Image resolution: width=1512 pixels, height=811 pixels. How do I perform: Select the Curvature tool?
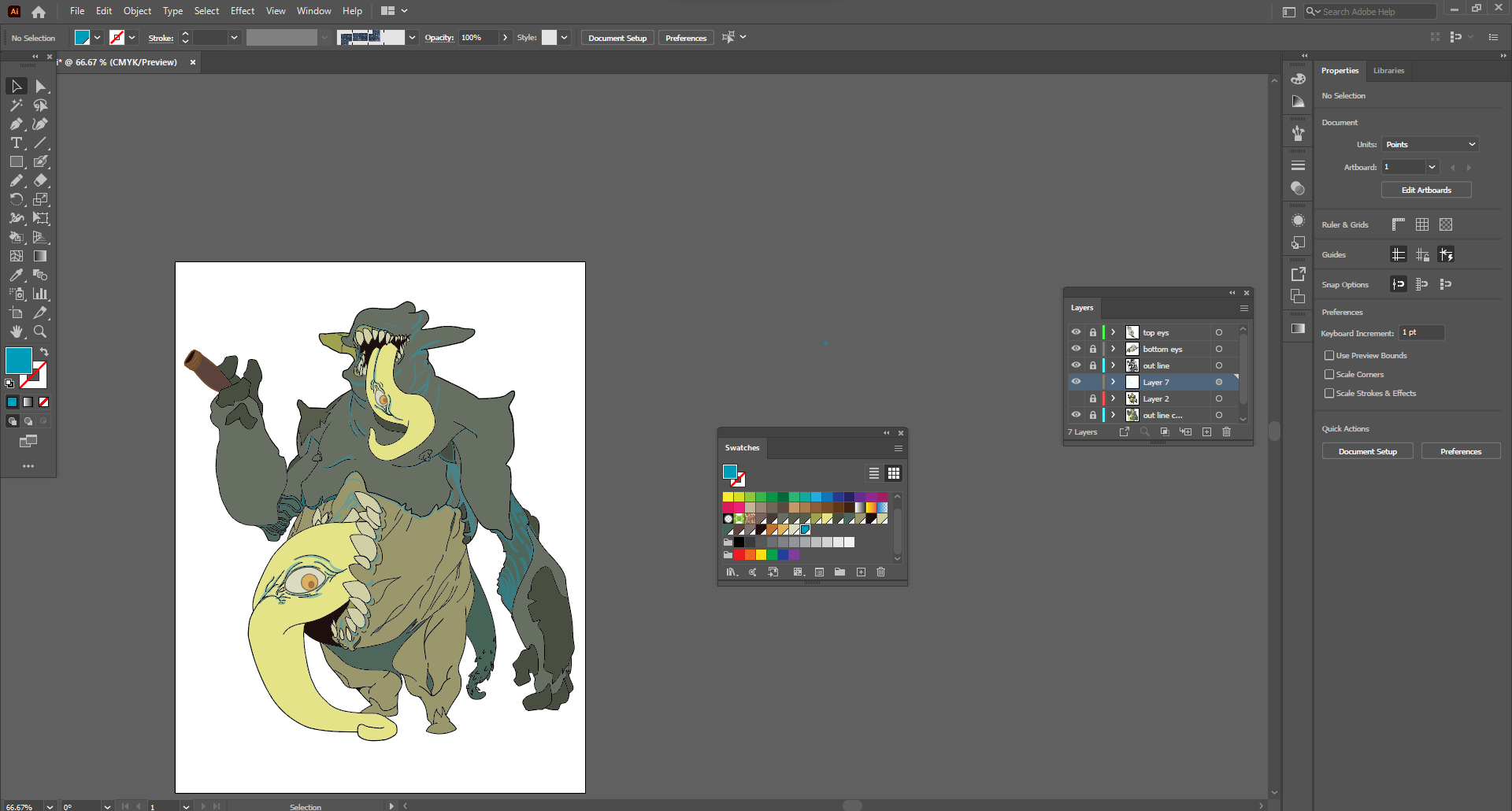(x=40, y=124)
